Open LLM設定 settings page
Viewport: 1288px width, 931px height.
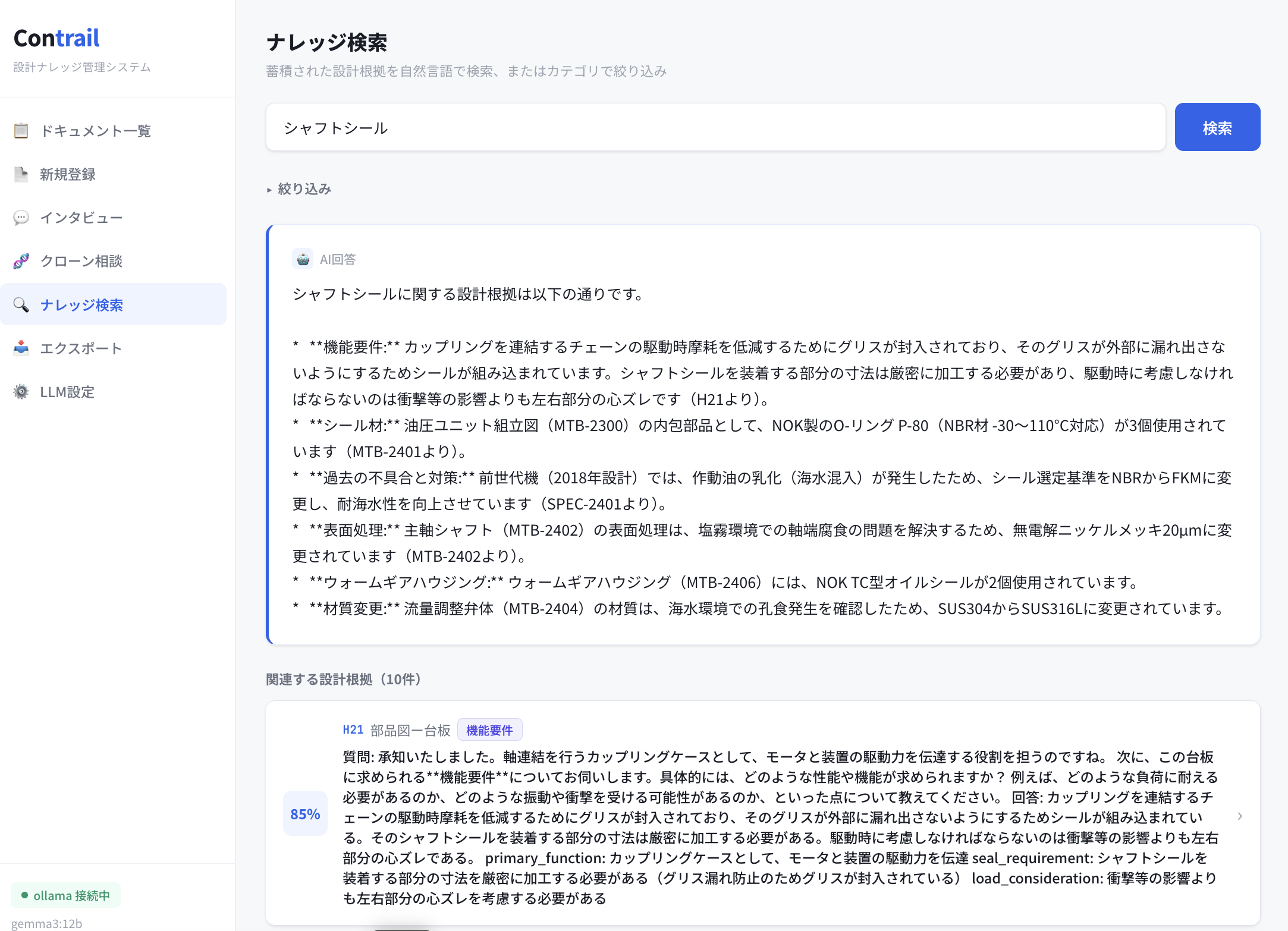(113, 392)
